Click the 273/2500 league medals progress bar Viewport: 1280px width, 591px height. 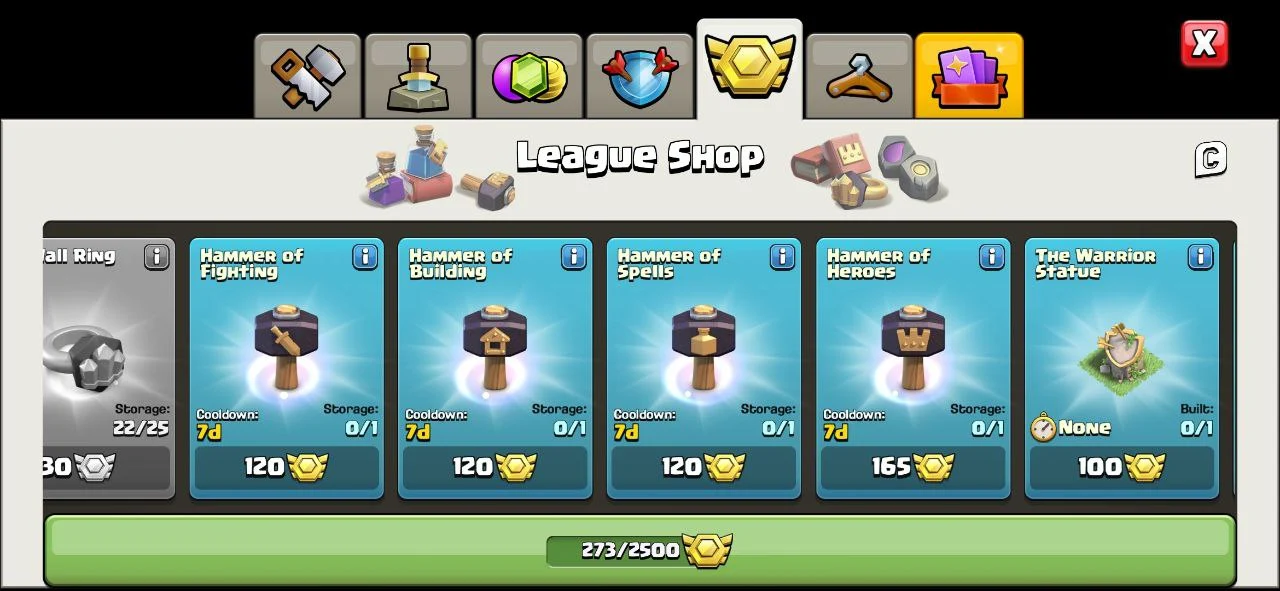(640, 550)
